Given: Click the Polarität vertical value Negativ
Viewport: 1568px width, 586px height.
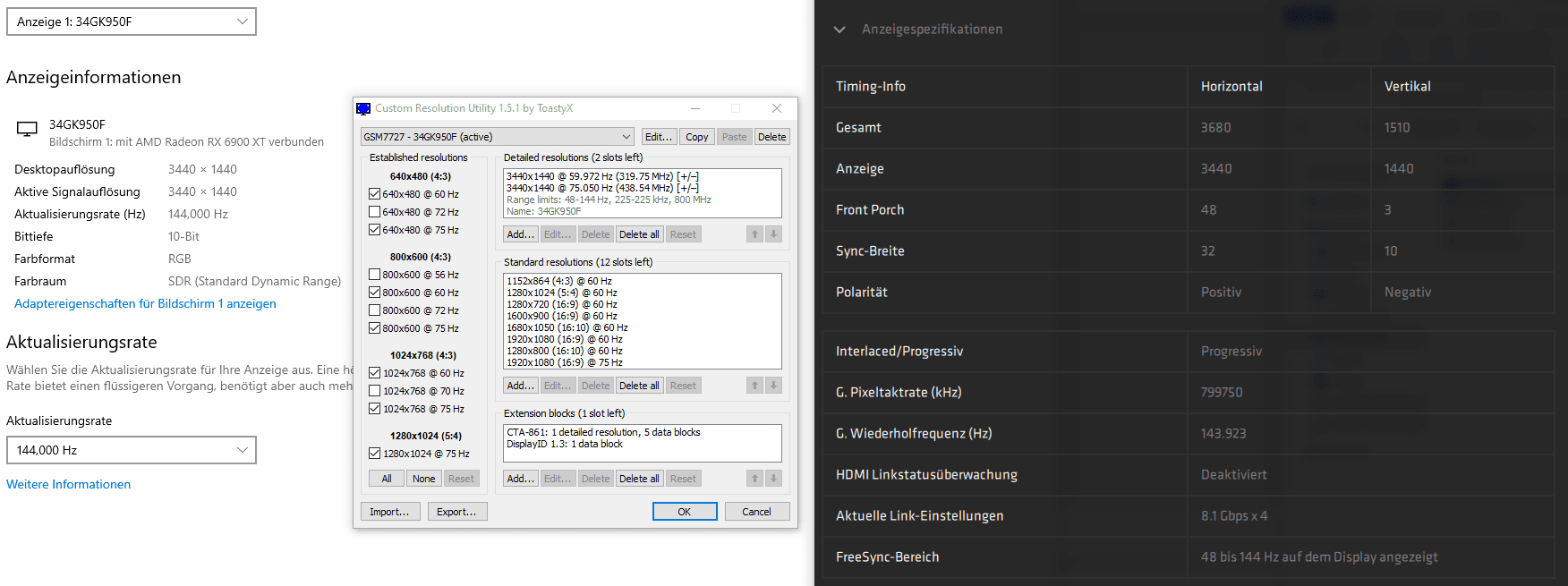Looking at the screenshot, I should 1408,293.
